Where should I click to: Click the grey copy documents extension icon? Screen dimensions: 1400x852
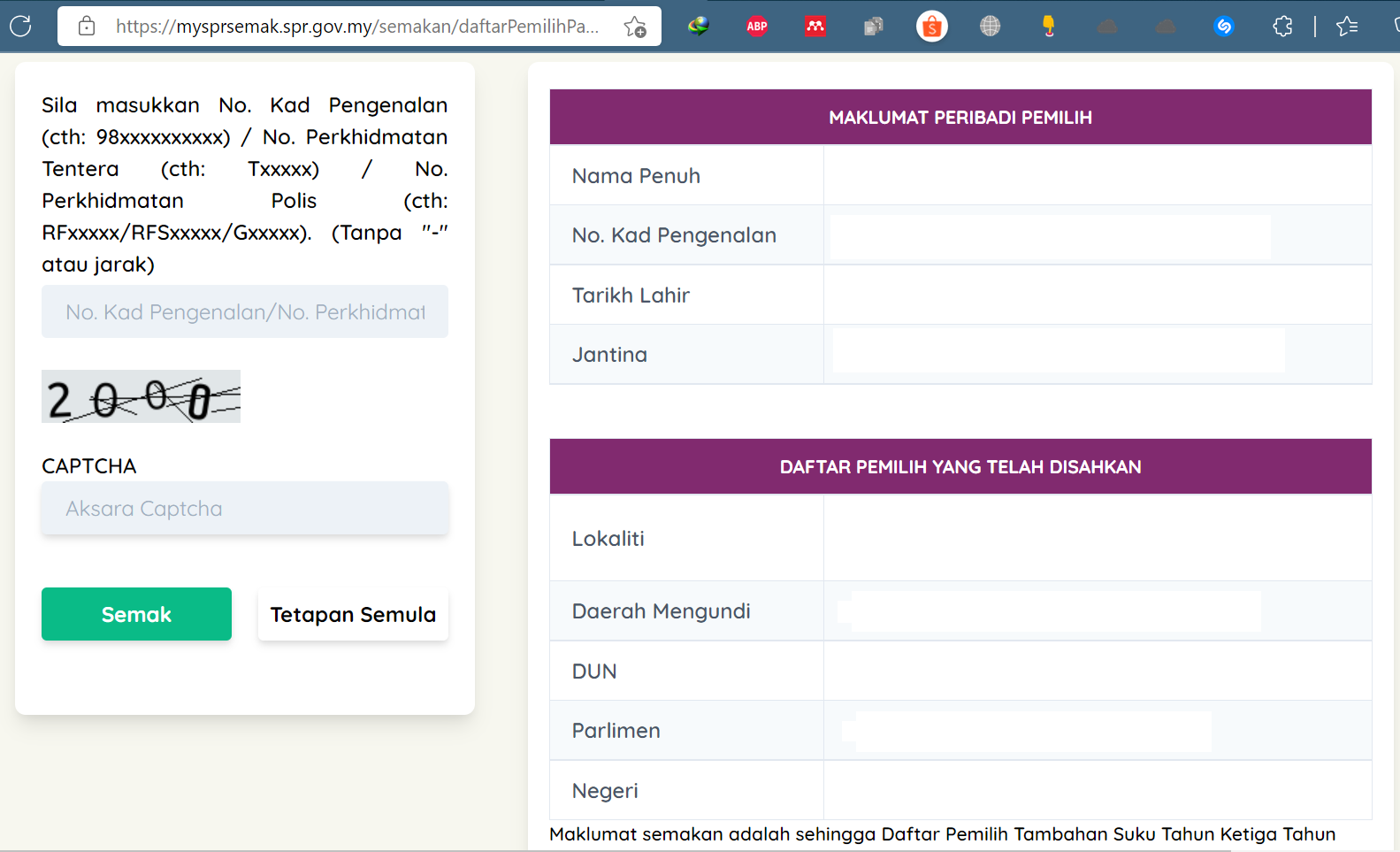(x=874, y=27)
